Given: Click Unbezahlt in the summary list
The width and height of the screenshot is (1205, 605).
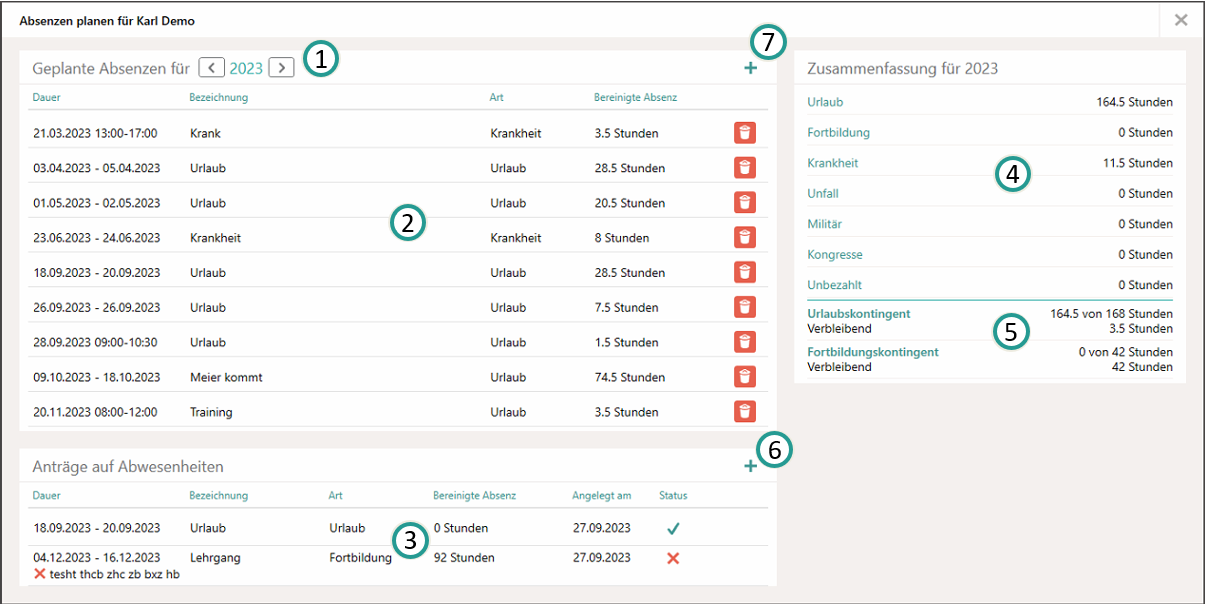Looking at the screenshot, I should [833, 285].
